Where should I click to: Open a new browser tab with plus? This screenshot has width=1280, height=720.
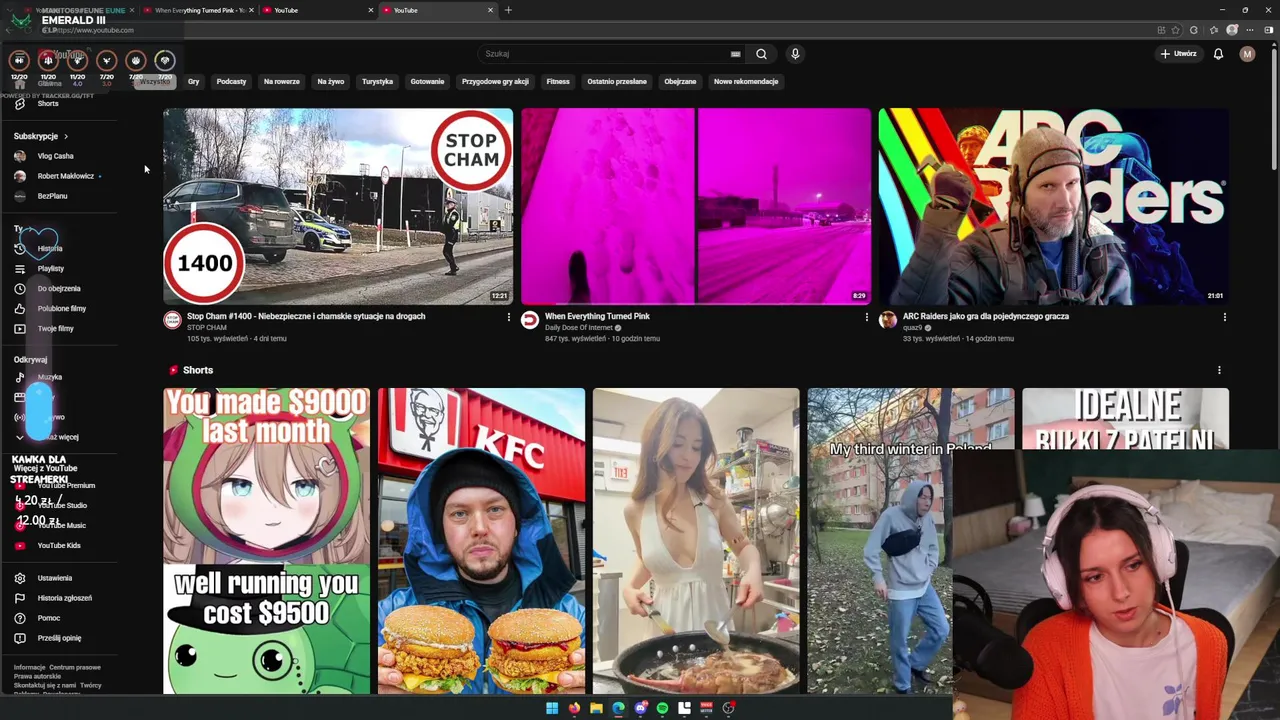coord(508,10)
